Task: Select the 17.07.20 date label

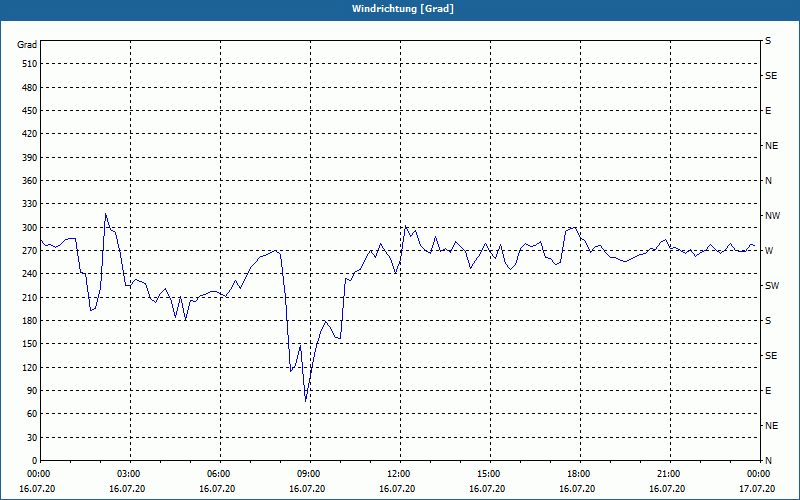Action: click(x=757, y=489)
